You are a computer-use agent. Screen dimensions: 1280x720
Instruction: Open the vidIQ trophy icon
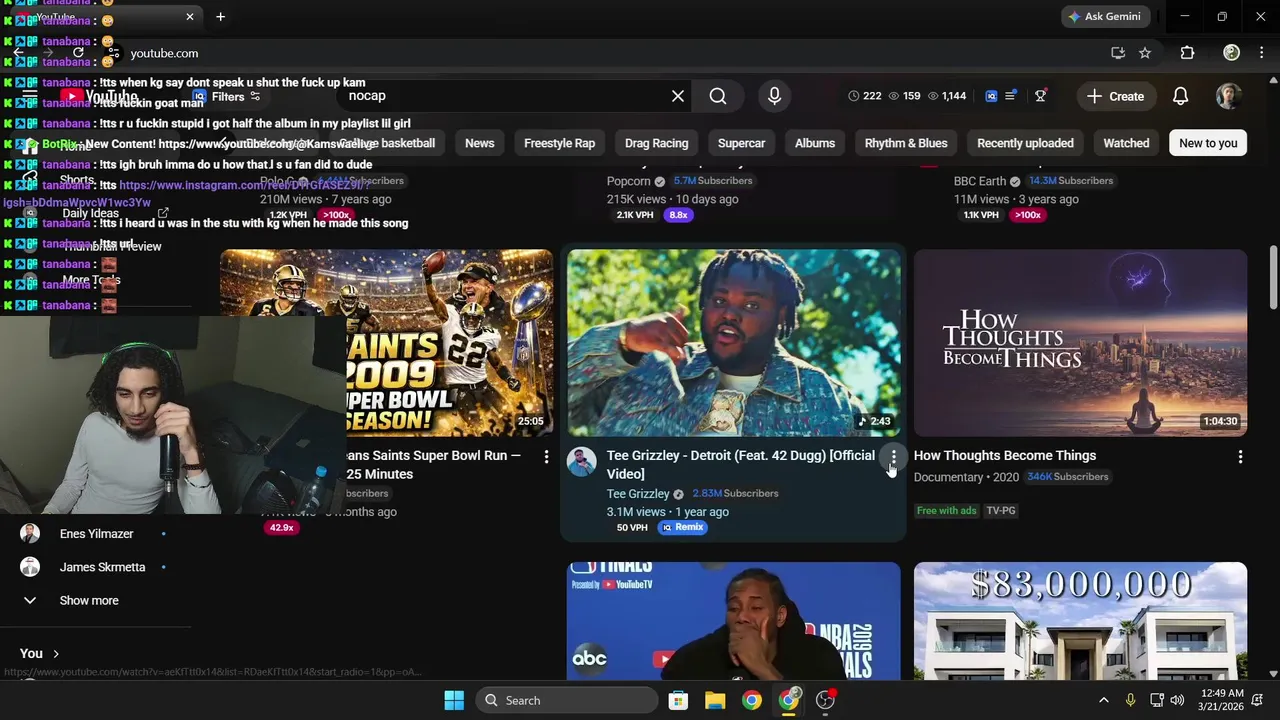pyautogui.click(x=1040, y=96)
